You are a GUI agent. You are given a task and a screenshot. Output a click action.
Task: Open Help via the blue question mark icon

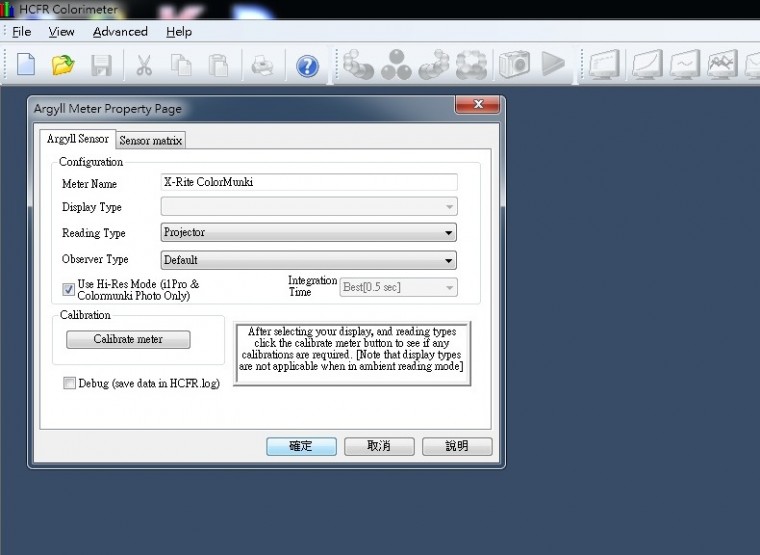[x=307, y=65]
